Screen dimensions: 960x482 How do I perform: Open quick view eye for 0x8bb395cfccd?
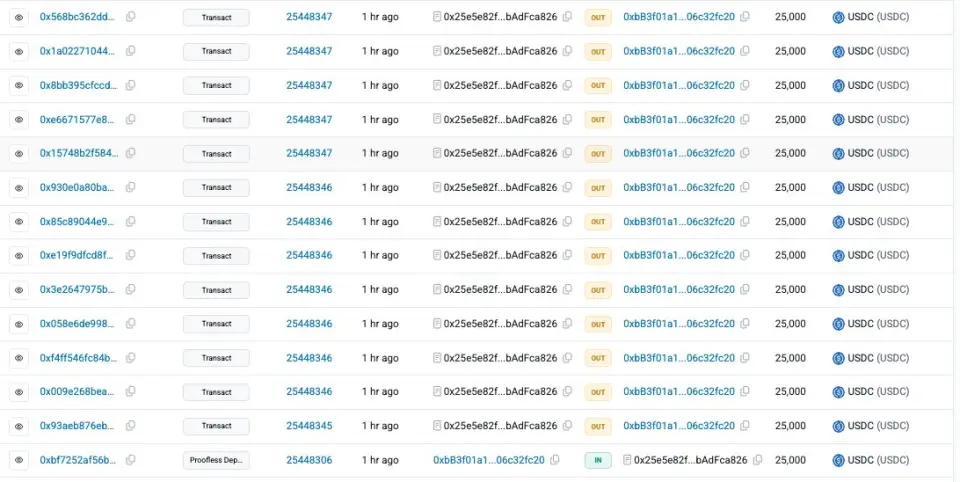(x=19, y=86)
